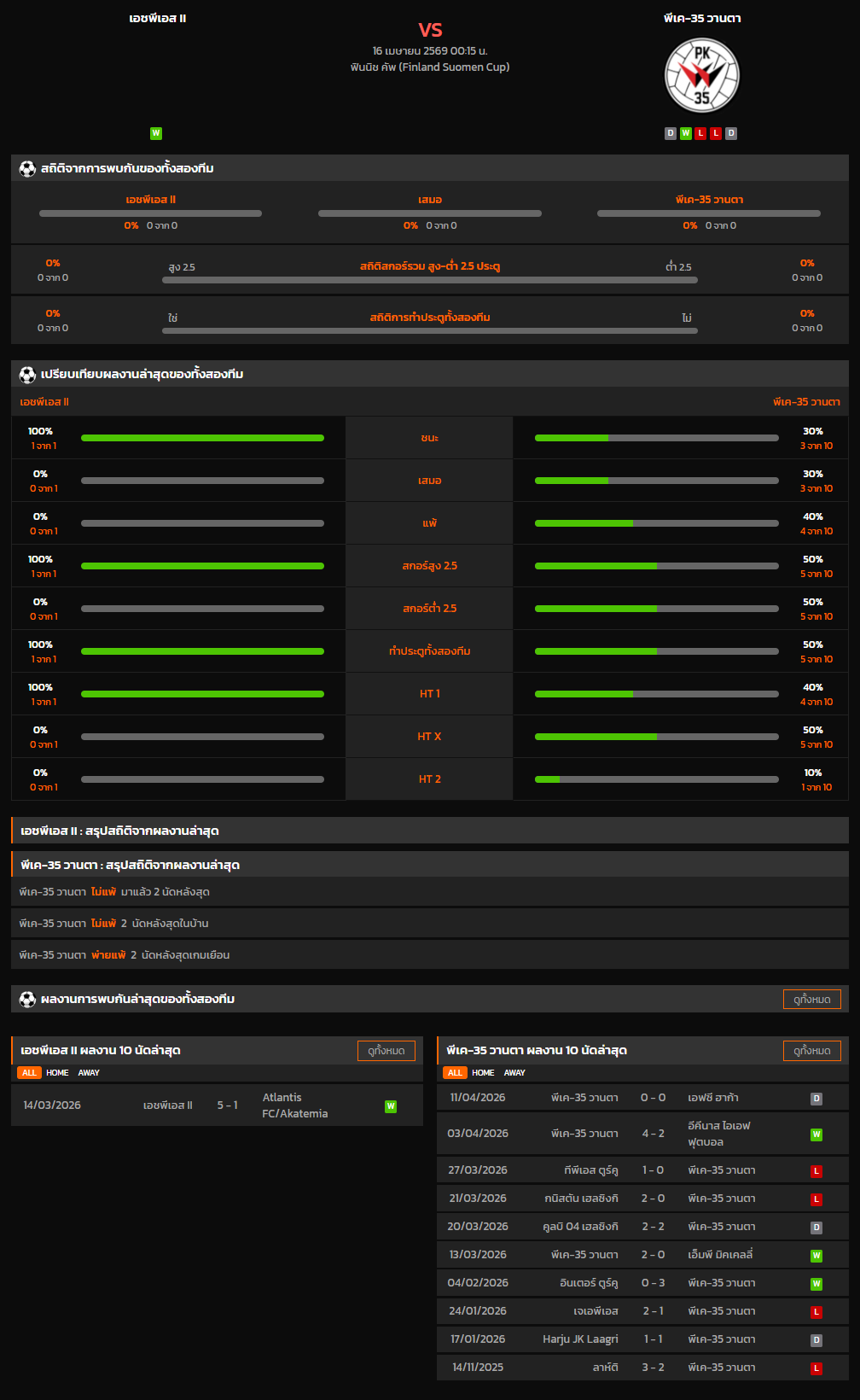Click soccer ball icon in head-to-head stats header
This screenshot has height=1400, width=860.
click(27, 169)
